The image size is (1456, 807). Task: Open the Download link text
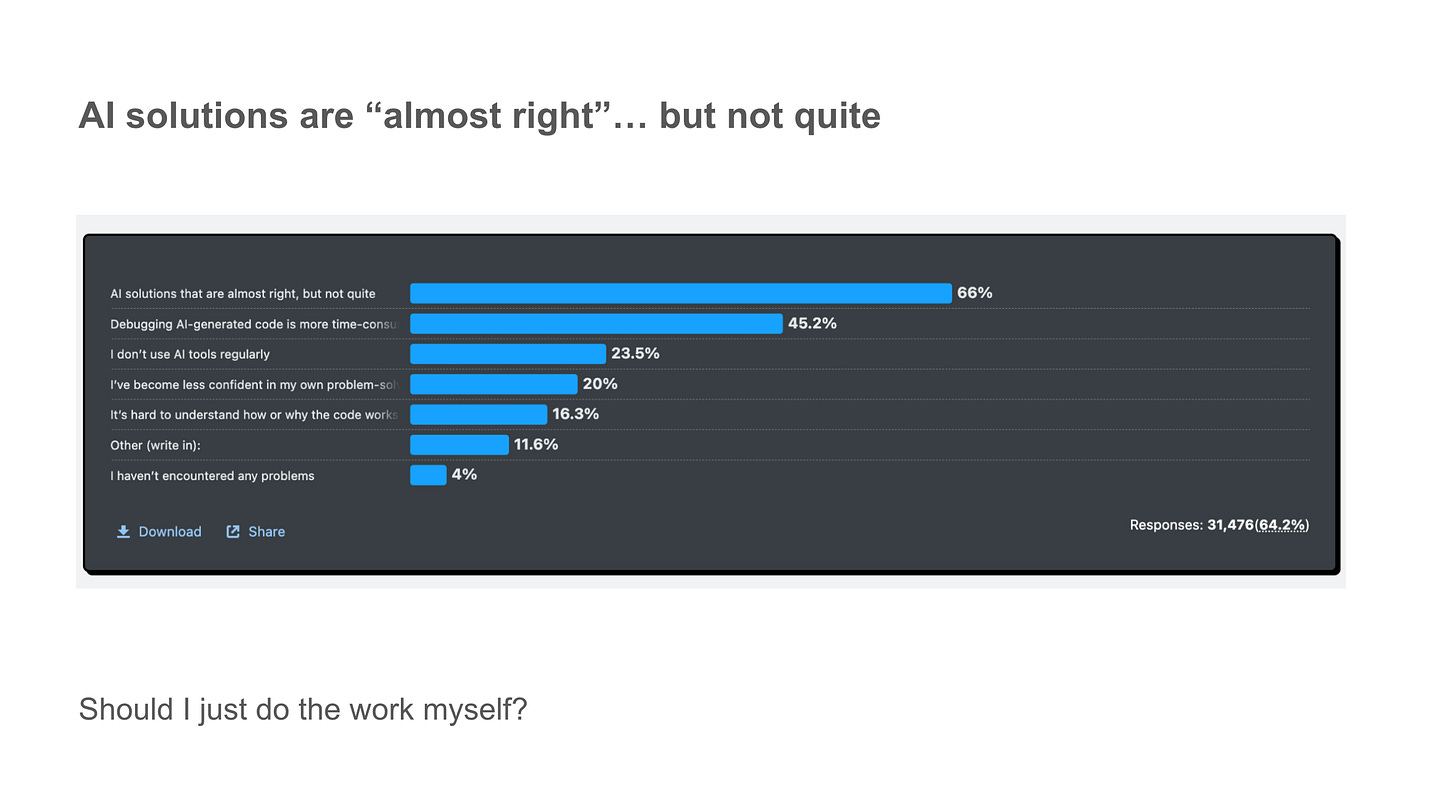170,532
